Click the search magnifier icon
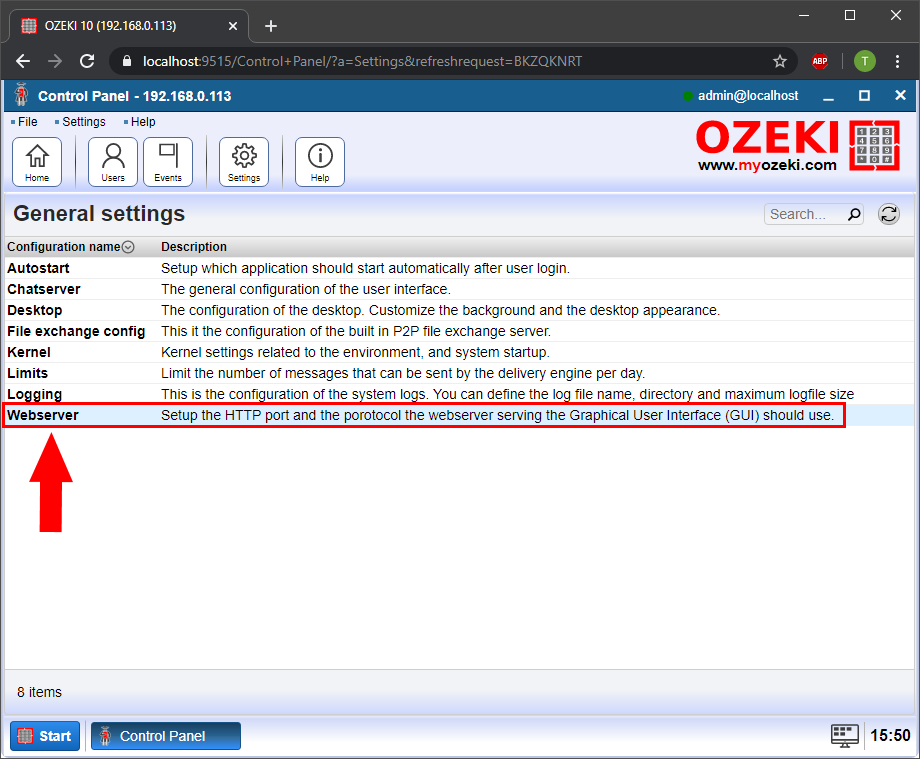Image resolution: width=920 pixels, height=759 pixels. click(854, 214)
